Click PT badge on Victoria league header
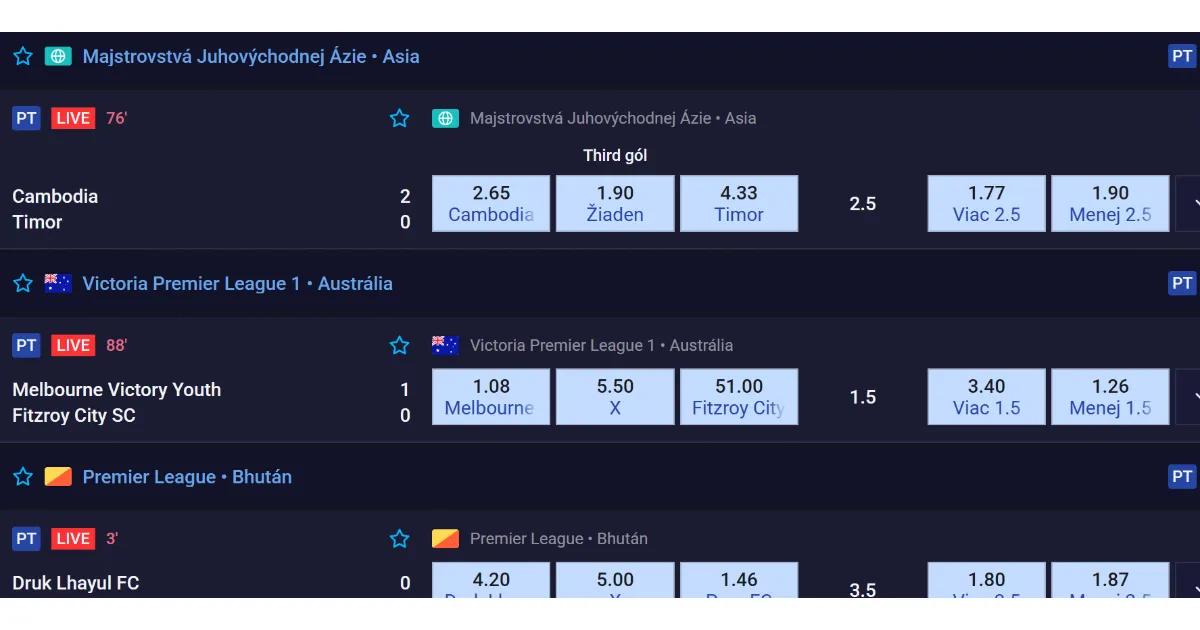The width and height of the screenshot is (1200, 630). [1182, 283]
